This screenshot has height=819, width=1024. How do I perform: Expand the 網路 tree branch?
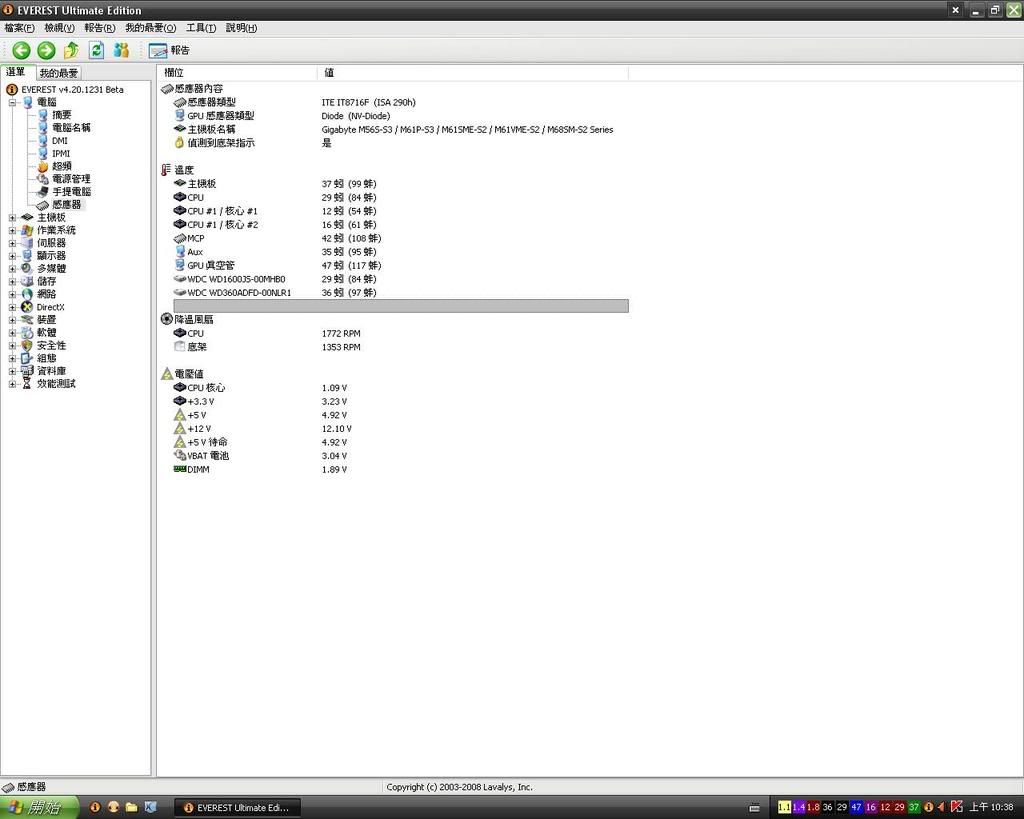coord(12,295)
